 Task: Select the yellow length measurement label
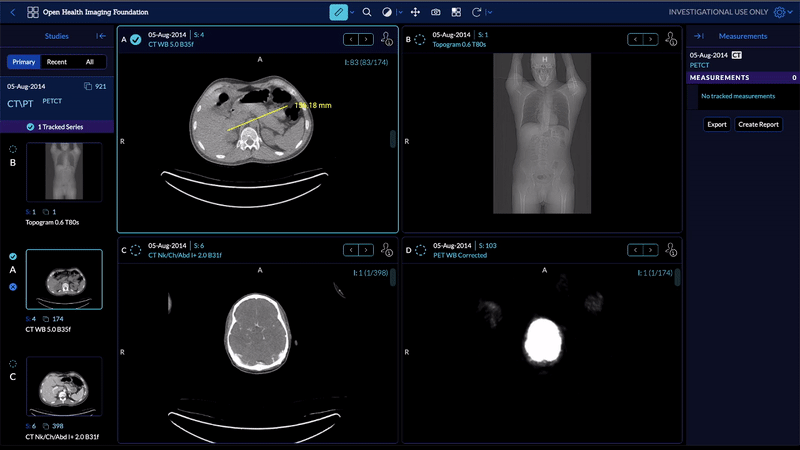tap(313, 106)
